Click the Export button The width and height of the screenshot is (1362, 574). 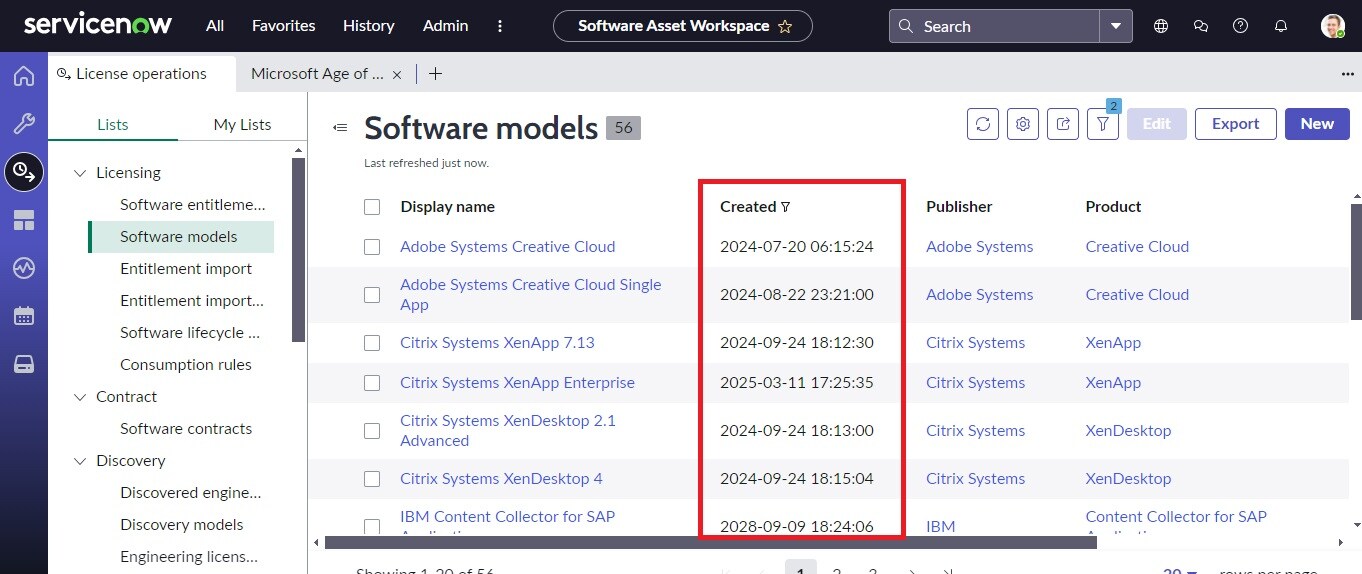pos(1236,124)
